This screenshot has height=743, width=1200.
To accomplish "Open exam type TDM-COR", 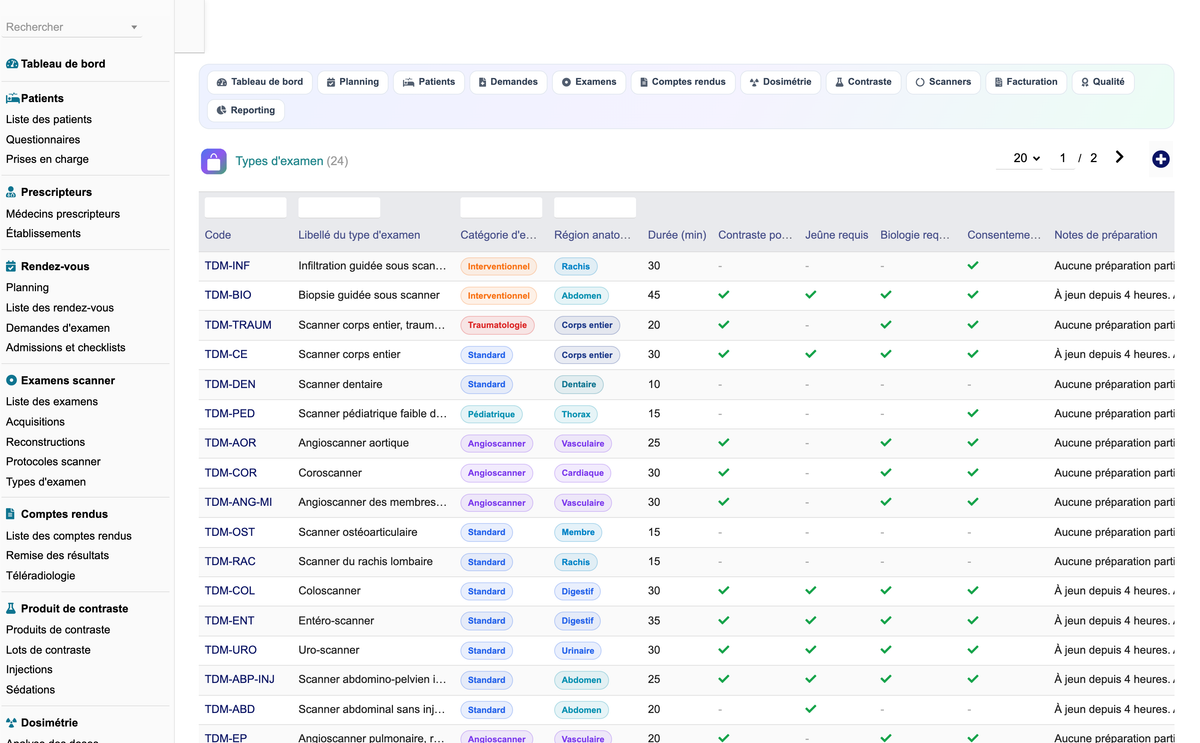I will click(x=231, y=473).
